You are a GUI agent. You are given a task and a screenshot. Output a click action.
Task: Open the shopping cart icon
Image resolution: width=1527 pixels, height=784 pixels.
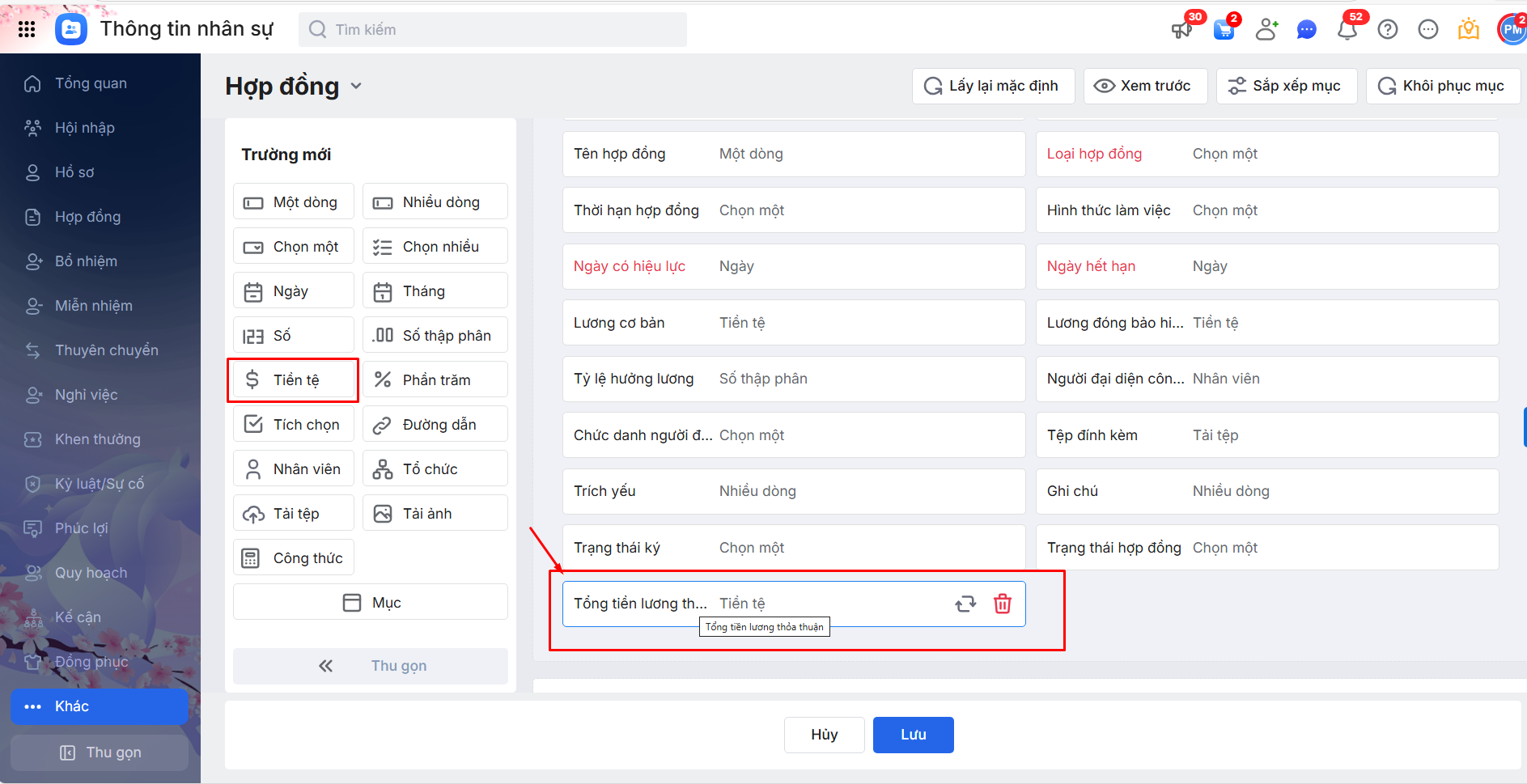[1224, 30]
